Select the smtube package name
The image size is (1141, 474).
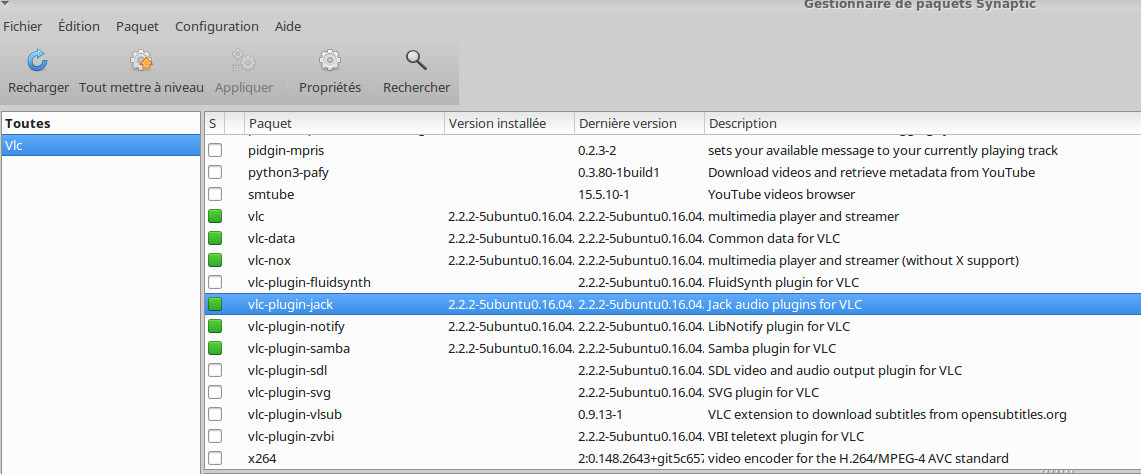pos(271,194)
